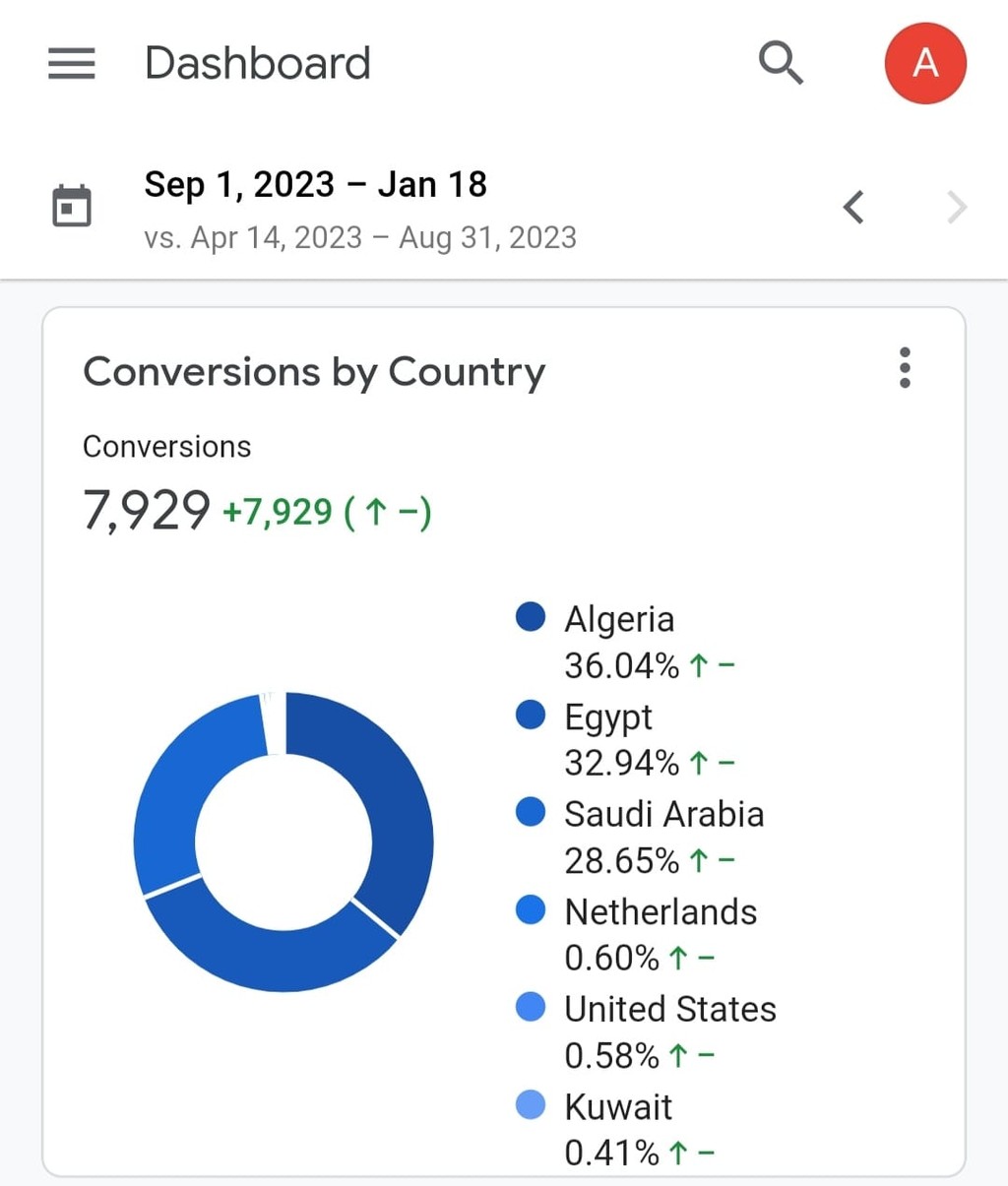This screenshot has width=1008, height=1186.
Task: Open the red account avatar A
Action: 925,63
